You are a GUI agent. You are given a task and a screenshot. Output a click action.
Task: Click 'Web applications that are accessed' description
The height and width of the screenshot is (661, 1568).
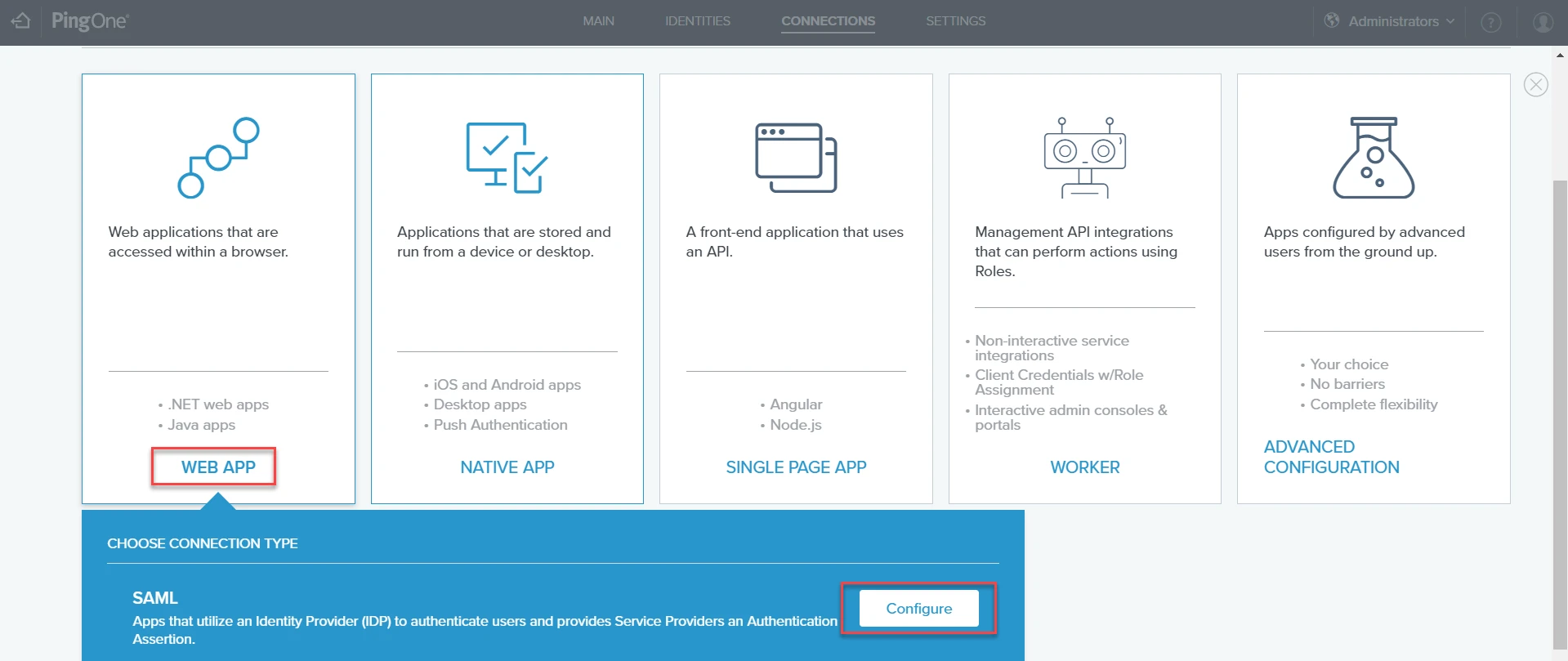199,242
